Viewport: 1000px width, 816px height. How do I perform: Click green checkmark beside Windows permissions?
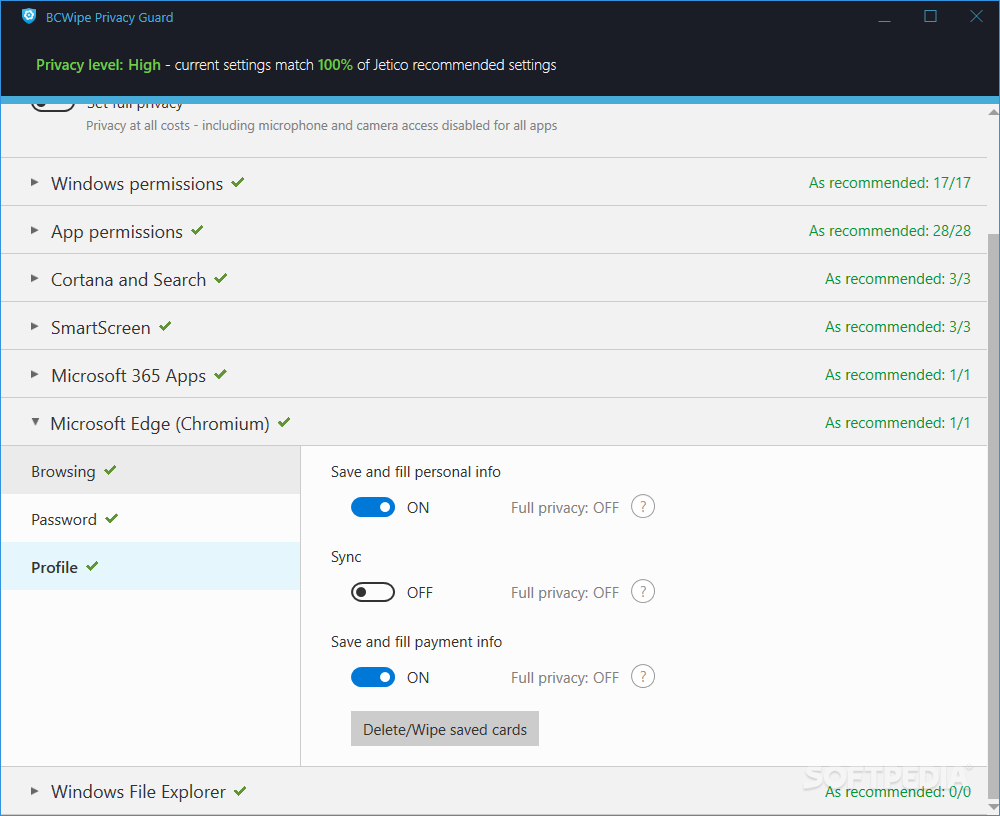click(238, 182)
